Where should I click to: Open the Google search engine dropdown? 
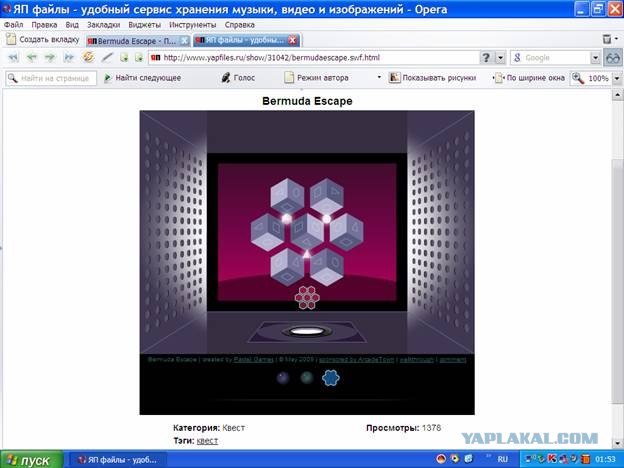point(595,58)
